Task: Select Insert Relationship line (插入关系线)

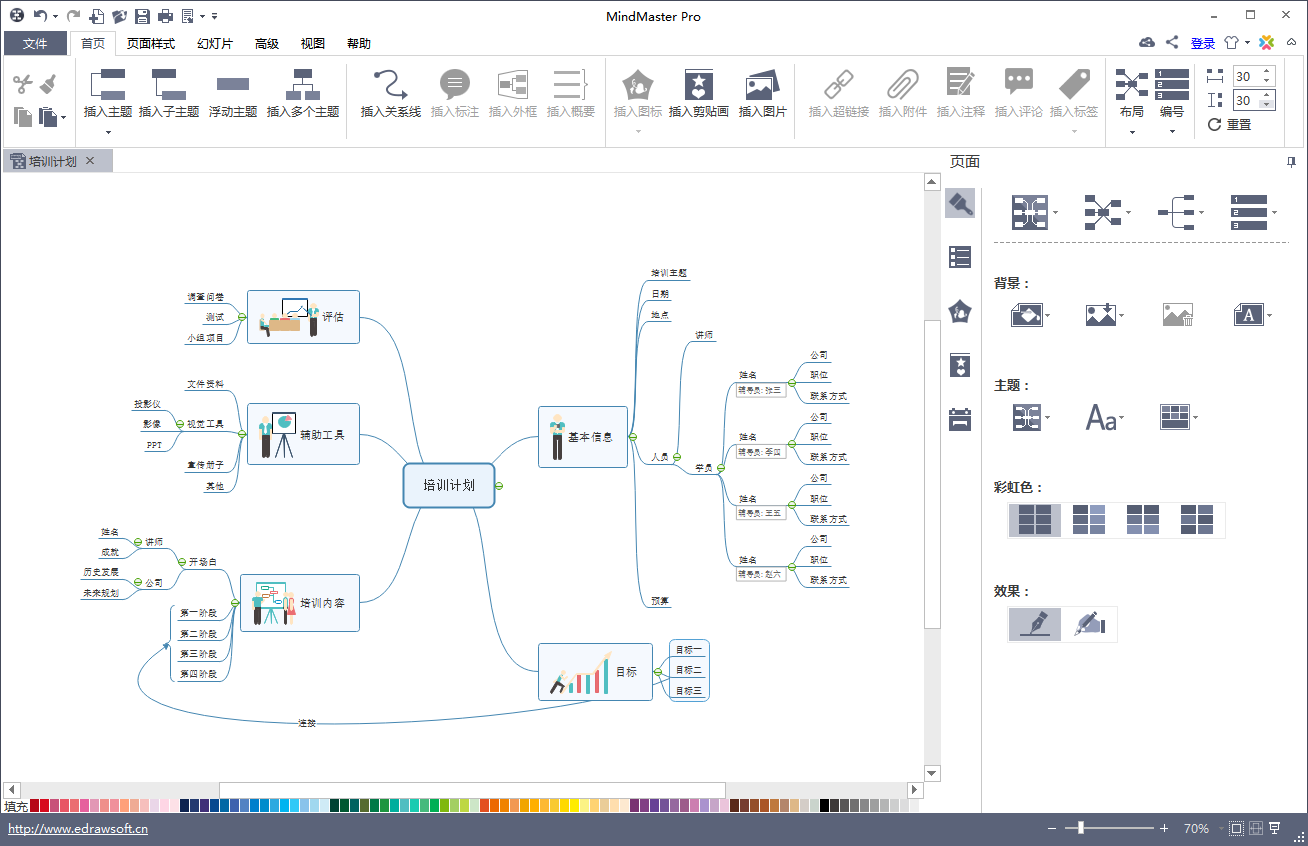Action: [x=391, y=93]
